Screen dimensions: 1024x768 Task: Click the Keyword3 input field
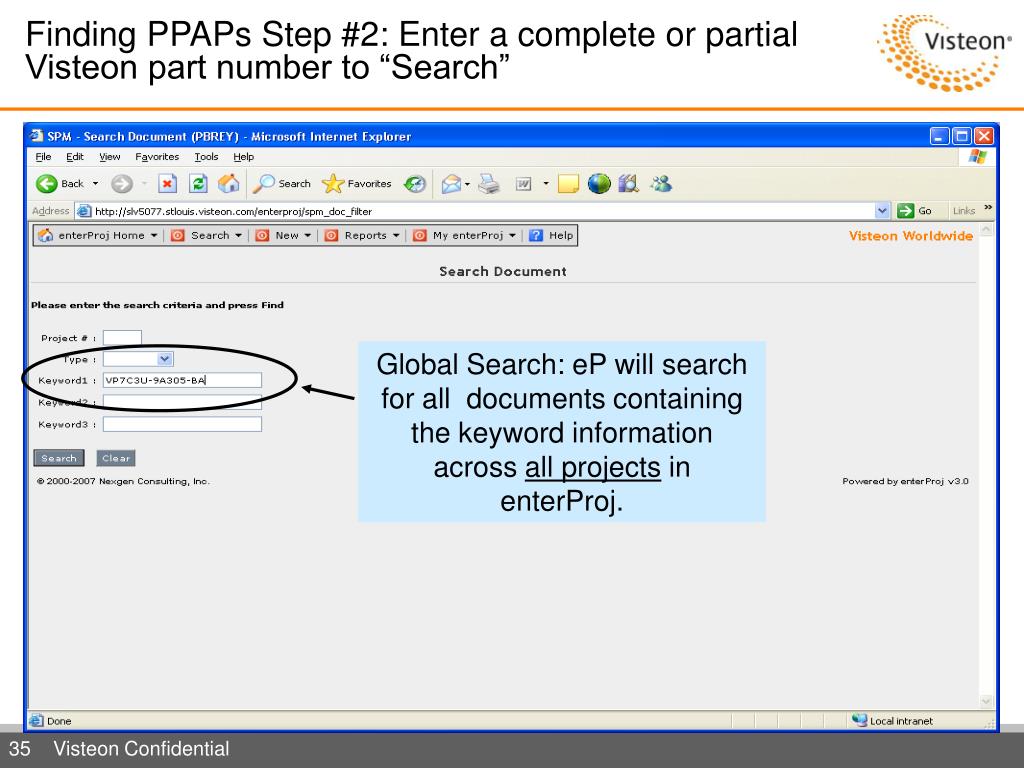coord(182,424)
